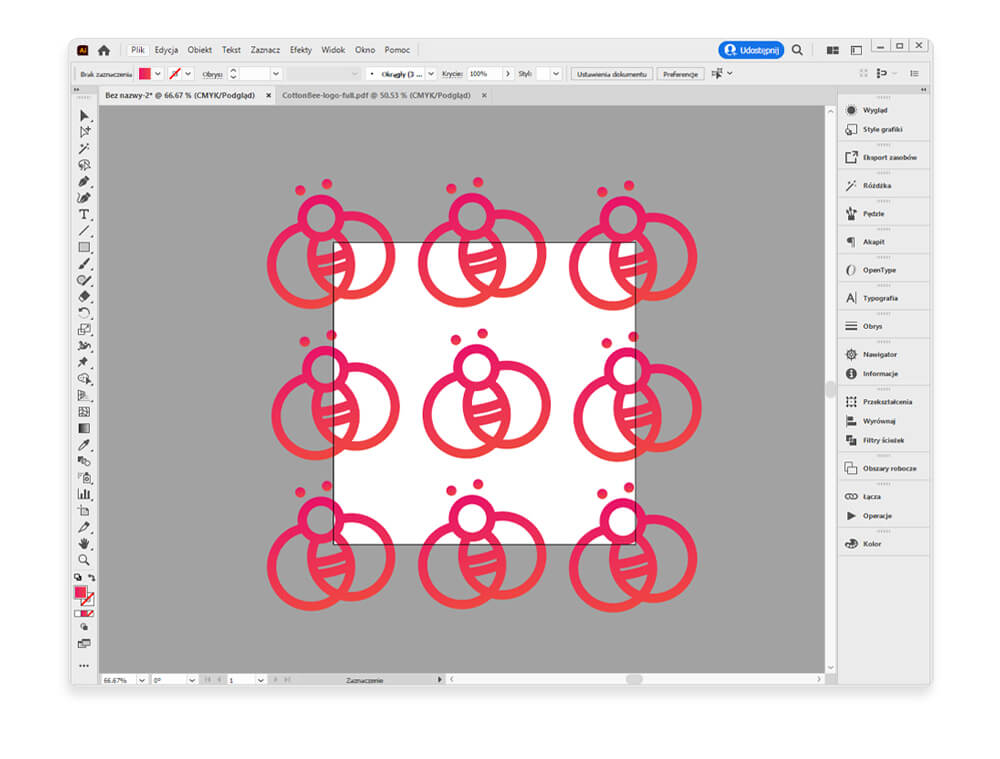Click the Magic Wand tool
The image size is (1000, 759).
coord(84,149)
